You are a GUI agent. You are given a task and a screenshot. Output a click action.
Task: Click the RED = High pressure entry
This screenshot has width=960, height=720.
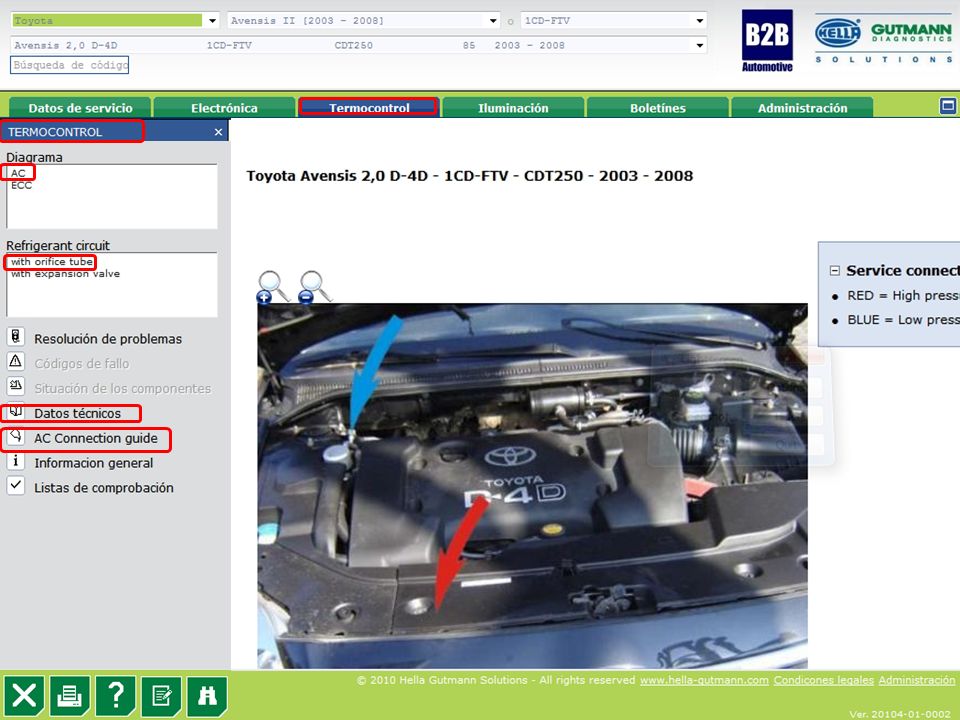(903, 296)
